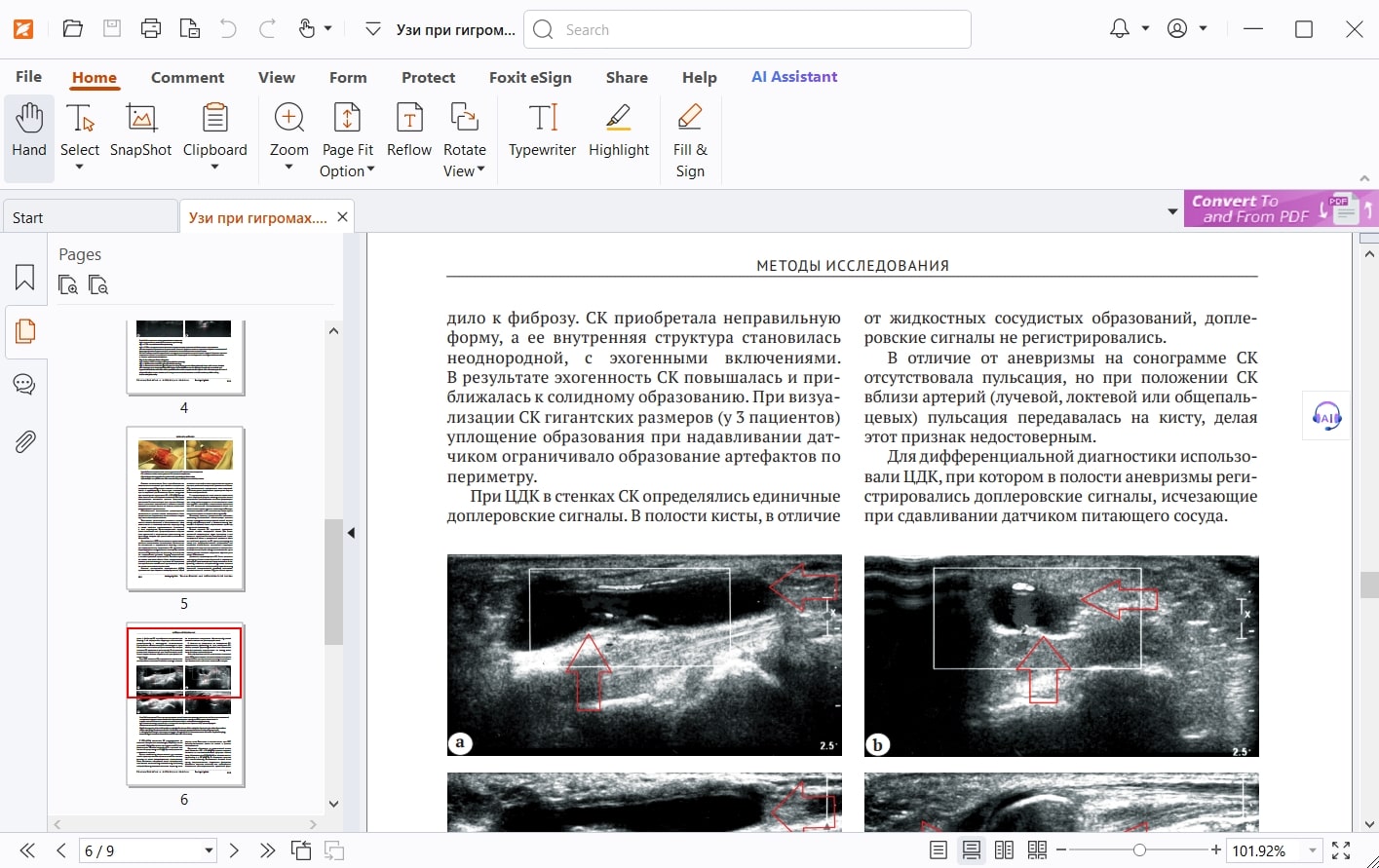Go to the last page
This screenshot has width=1379, height=868.
coord(268,850)
